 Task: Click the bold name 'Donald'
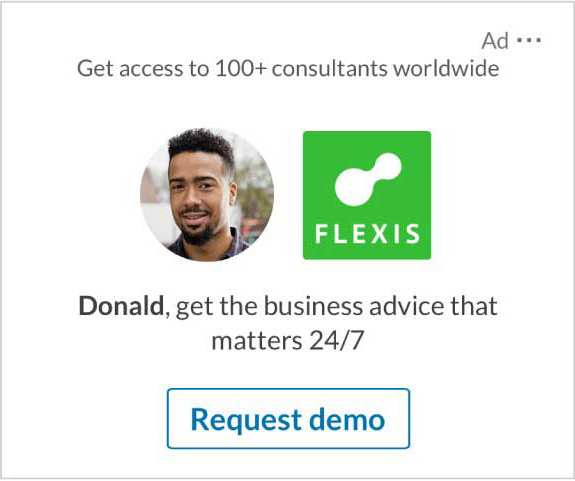[121, 306]
